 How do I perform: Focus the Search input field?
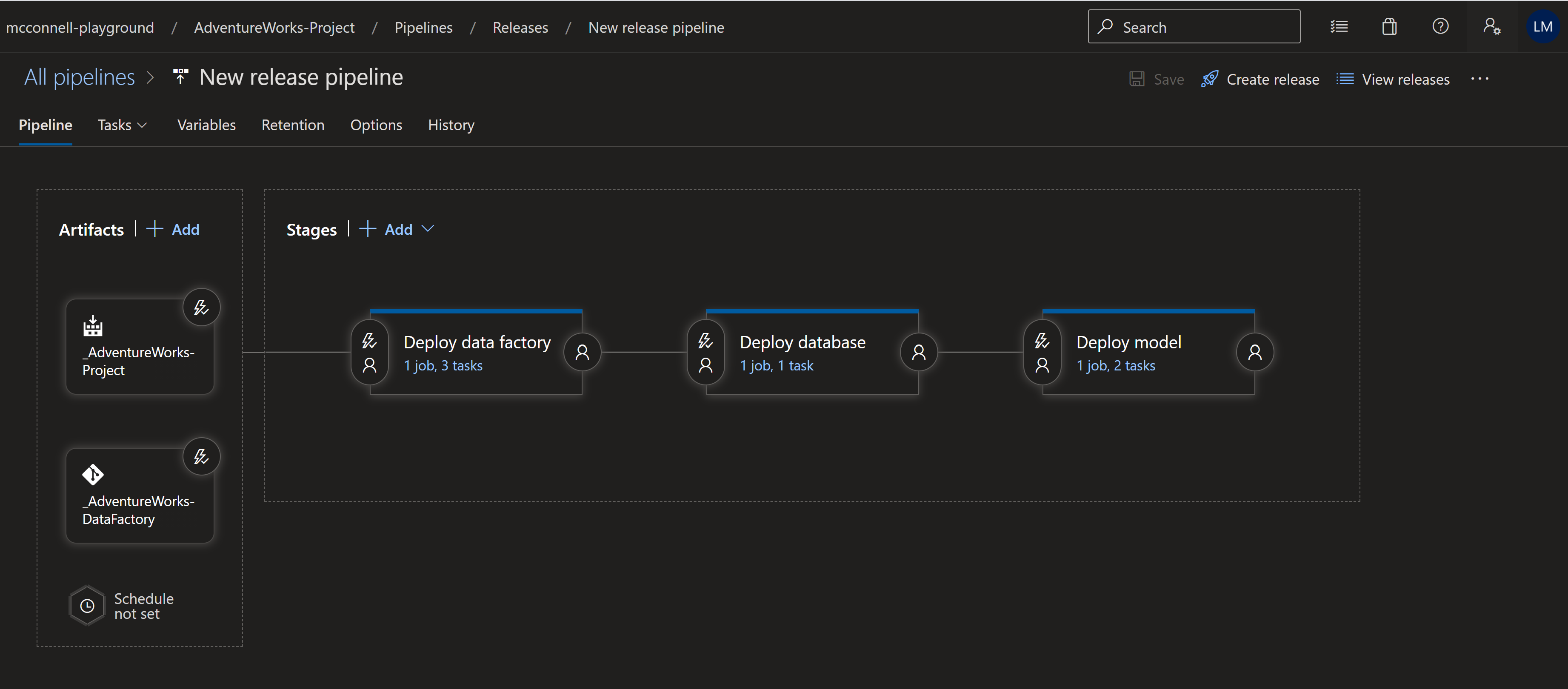coord(1194,27)
